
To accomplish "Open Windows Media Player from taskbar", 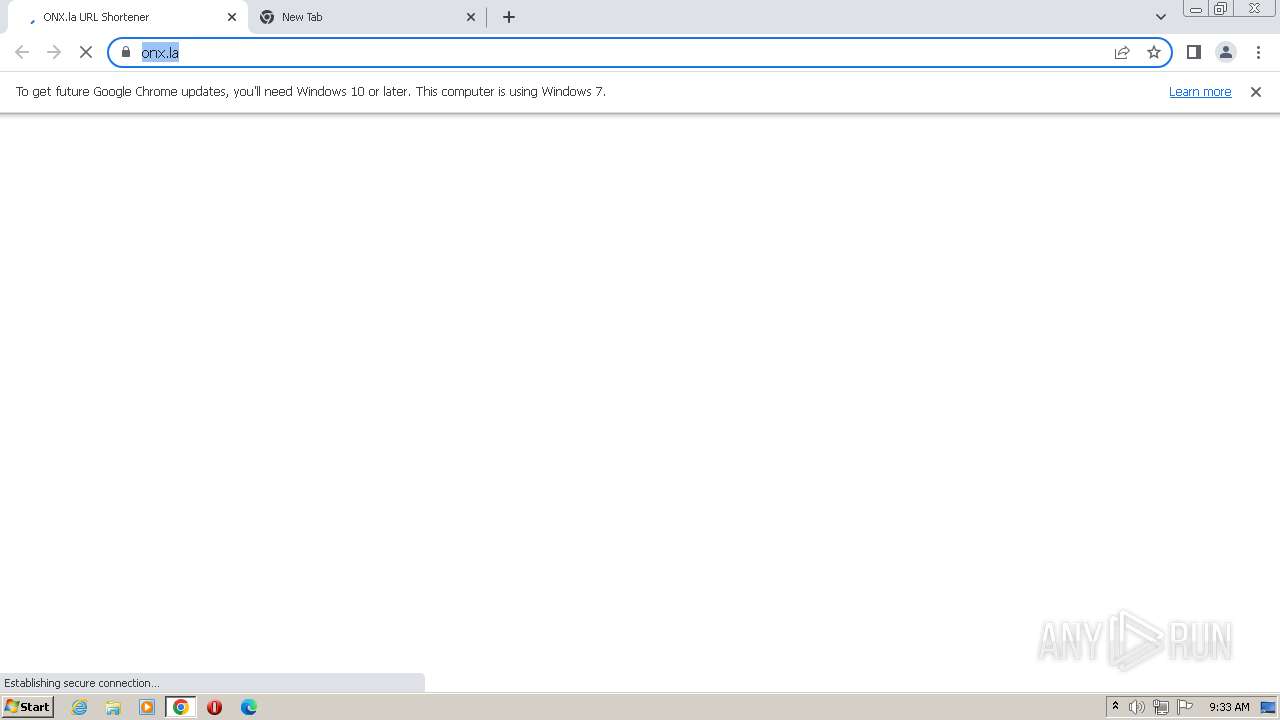I will point(147,707).
